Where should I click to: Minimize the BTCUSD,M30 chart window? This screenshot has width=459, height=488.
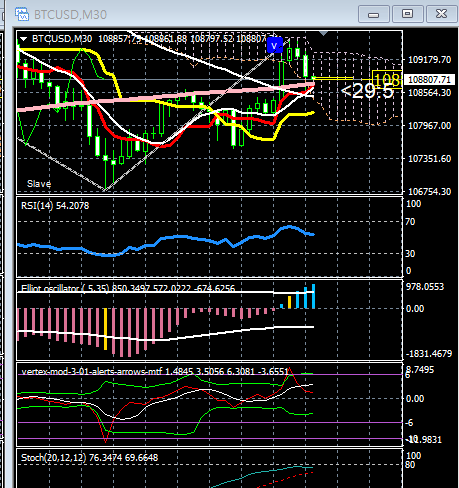point(374,14)
